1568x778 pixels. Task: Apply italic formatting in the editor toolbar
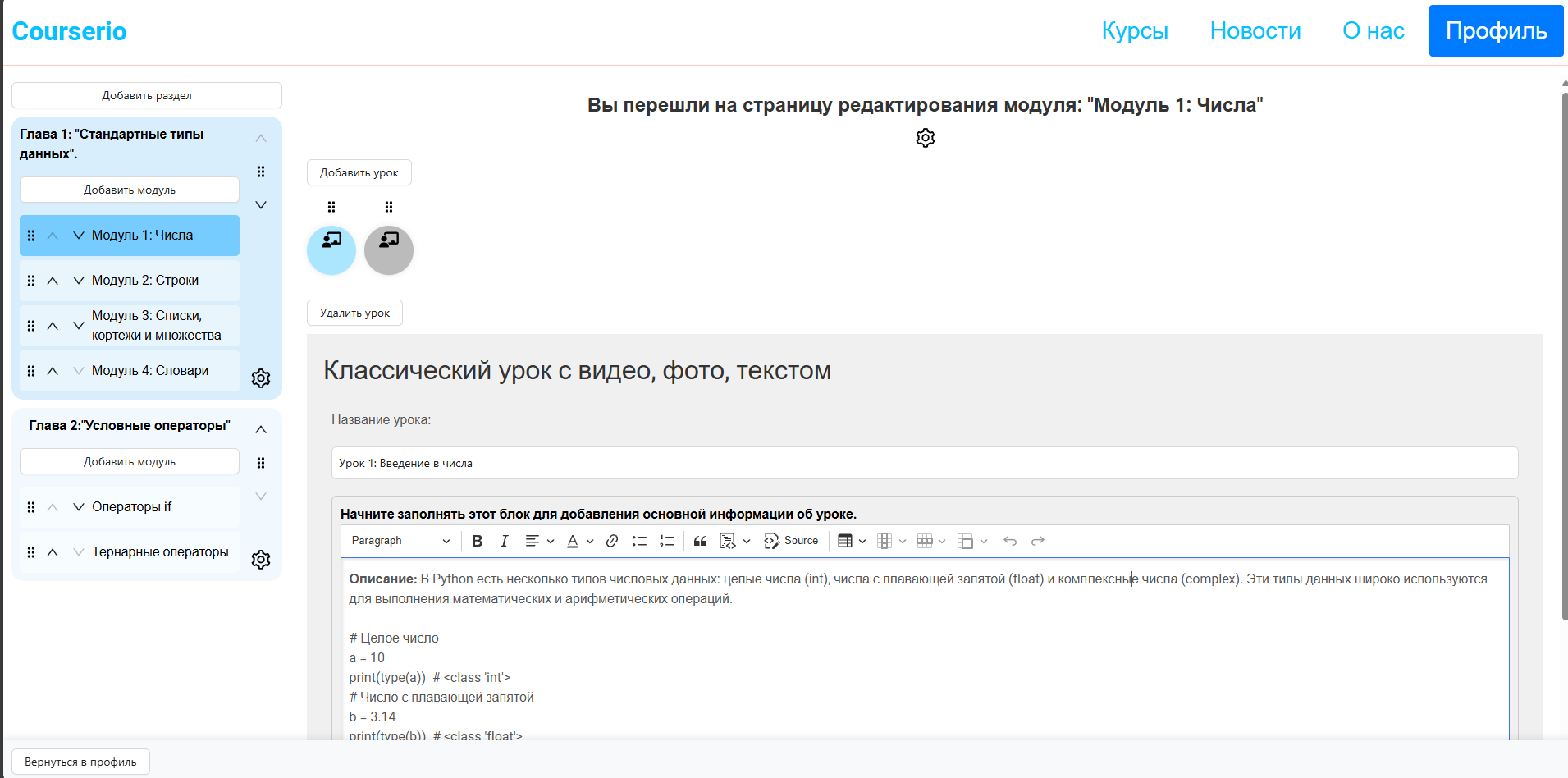[x=505, y=541]
